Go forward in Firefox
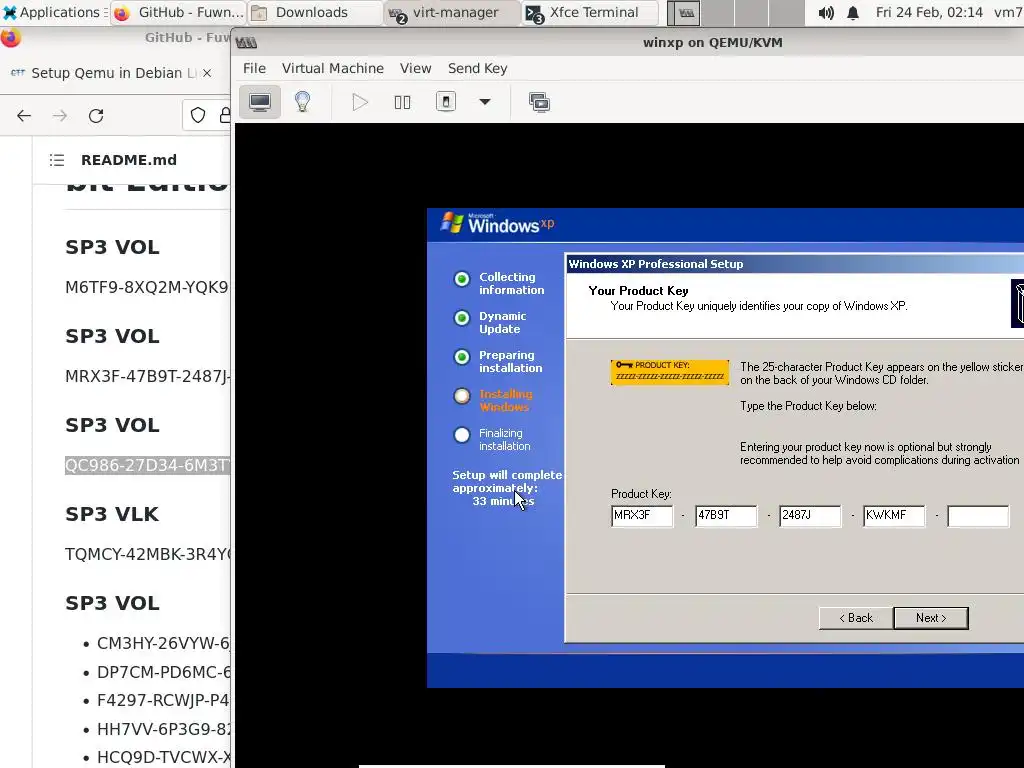Viewport: 1024px width, 768px height. pos(60,116)
